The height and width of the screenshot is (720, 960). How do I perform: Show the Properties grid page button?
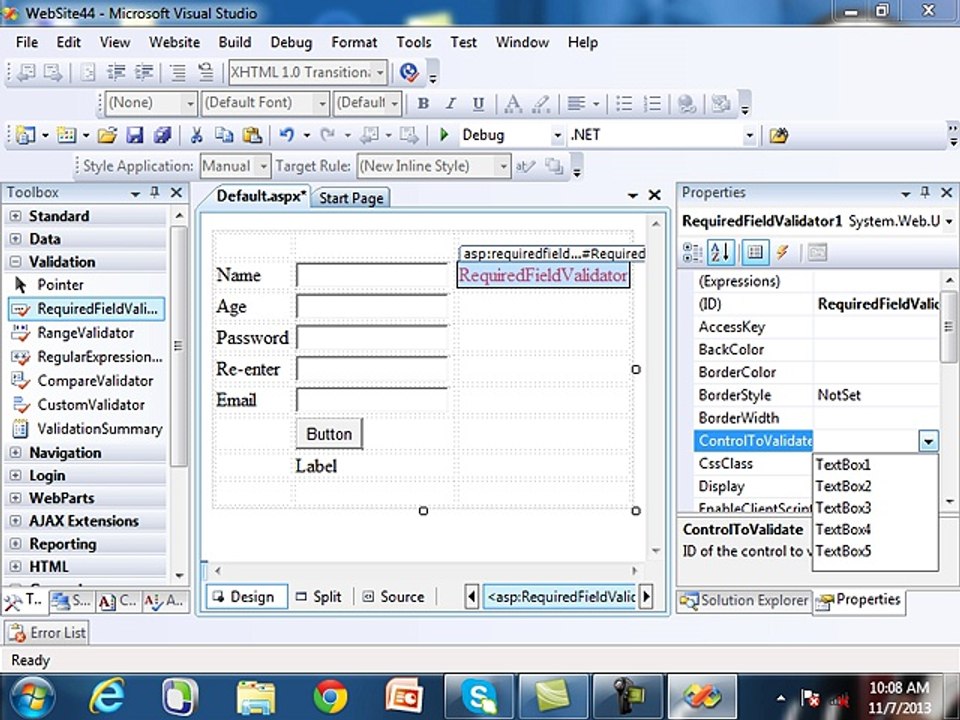pyautogui.click(x=755, y=252)
